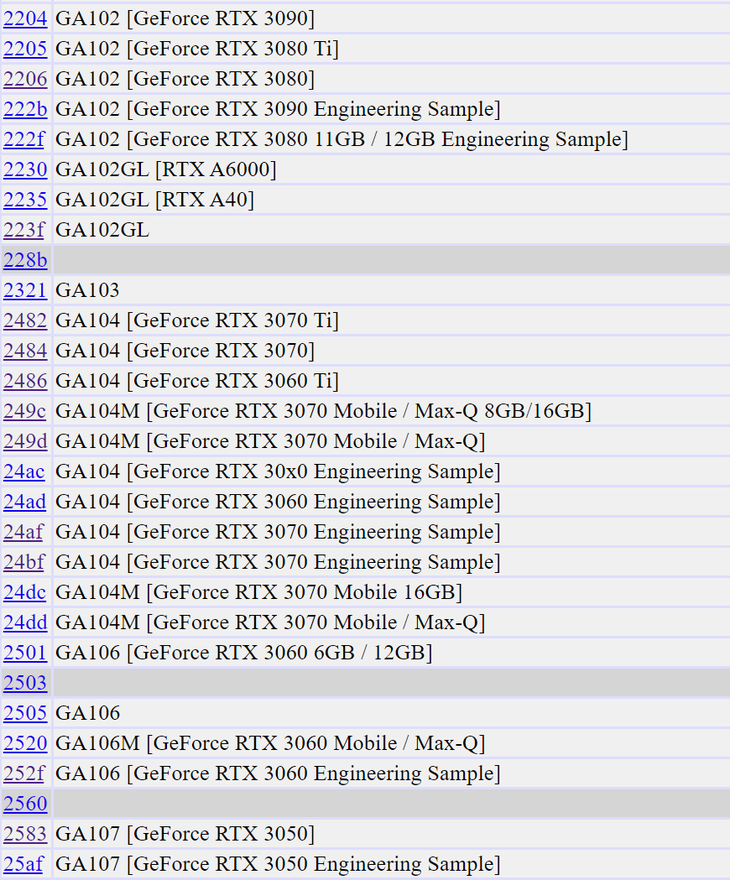Open the 2520 GA106M link
The image size is (730, 880).
[x=25, y=744]
